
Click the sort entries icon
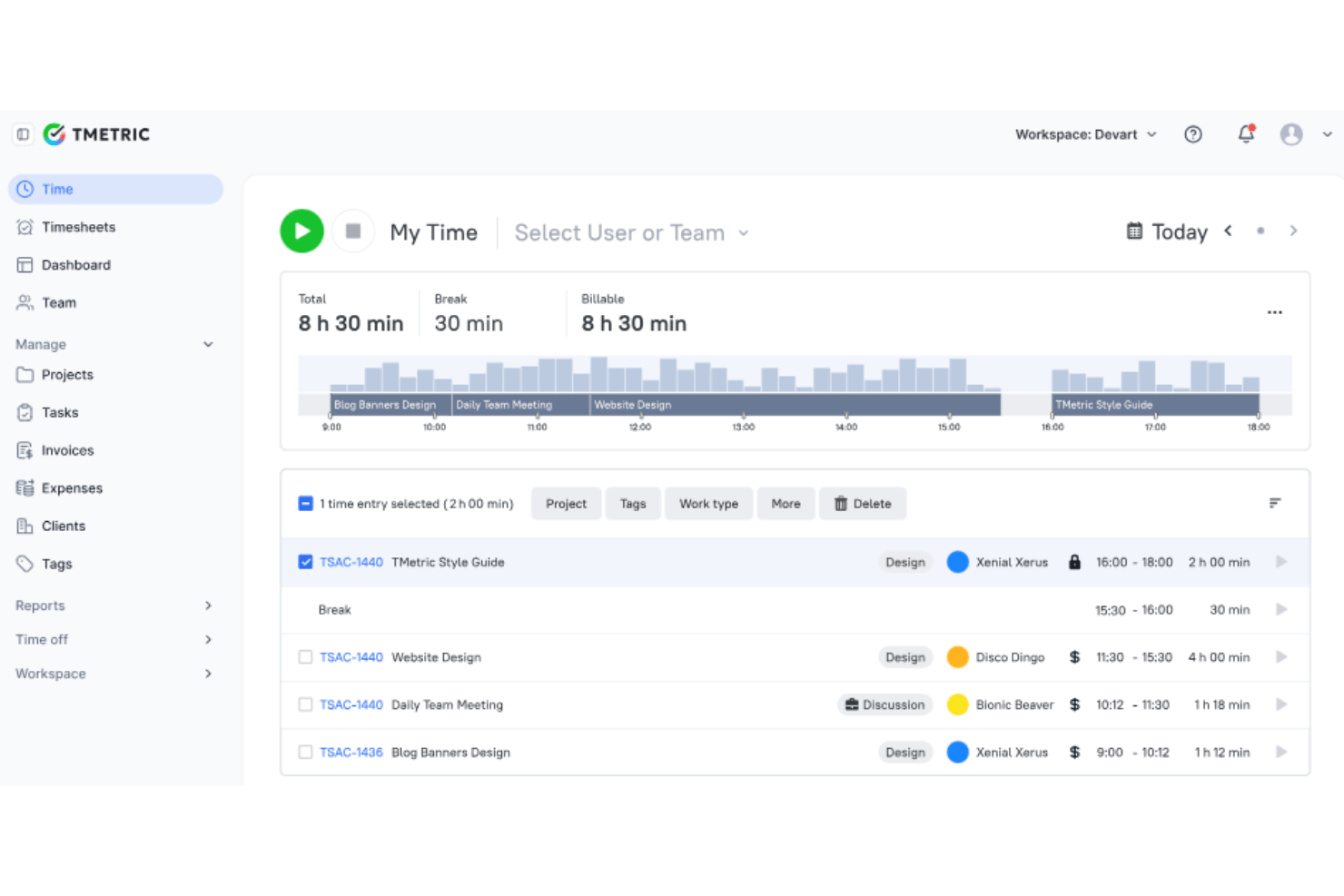coord(1275,503)
